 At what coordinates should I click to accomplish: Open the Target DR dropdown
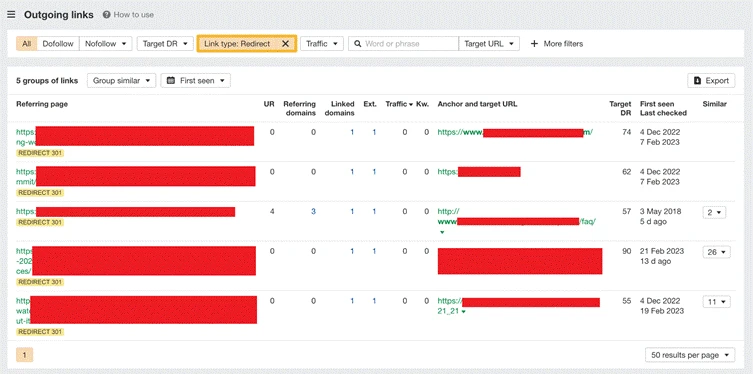click(x=165, y=44)
